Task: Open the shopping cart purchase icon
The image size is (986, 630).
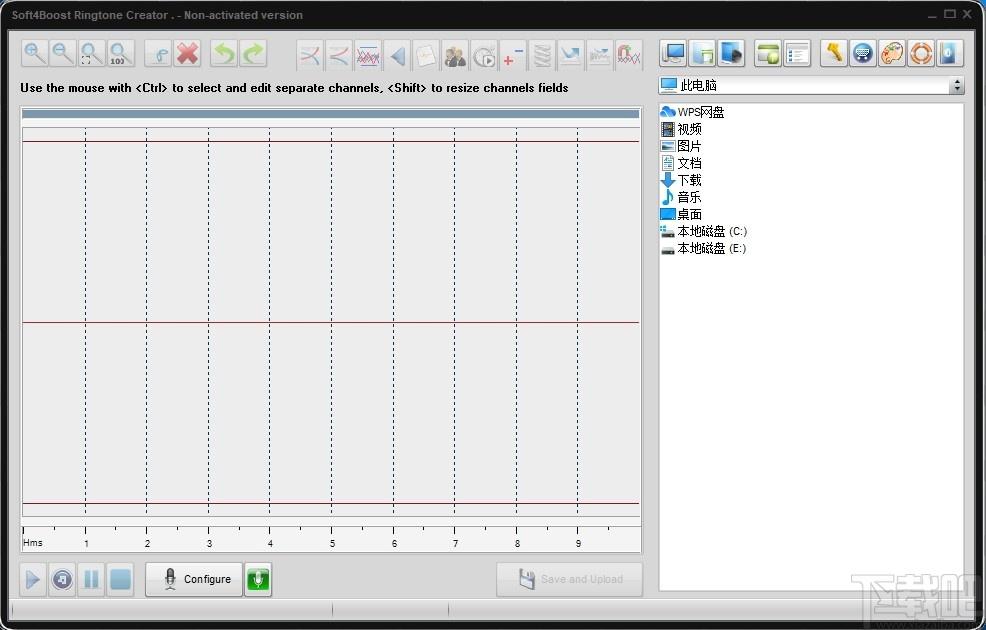Action: (x=863, y=53)
